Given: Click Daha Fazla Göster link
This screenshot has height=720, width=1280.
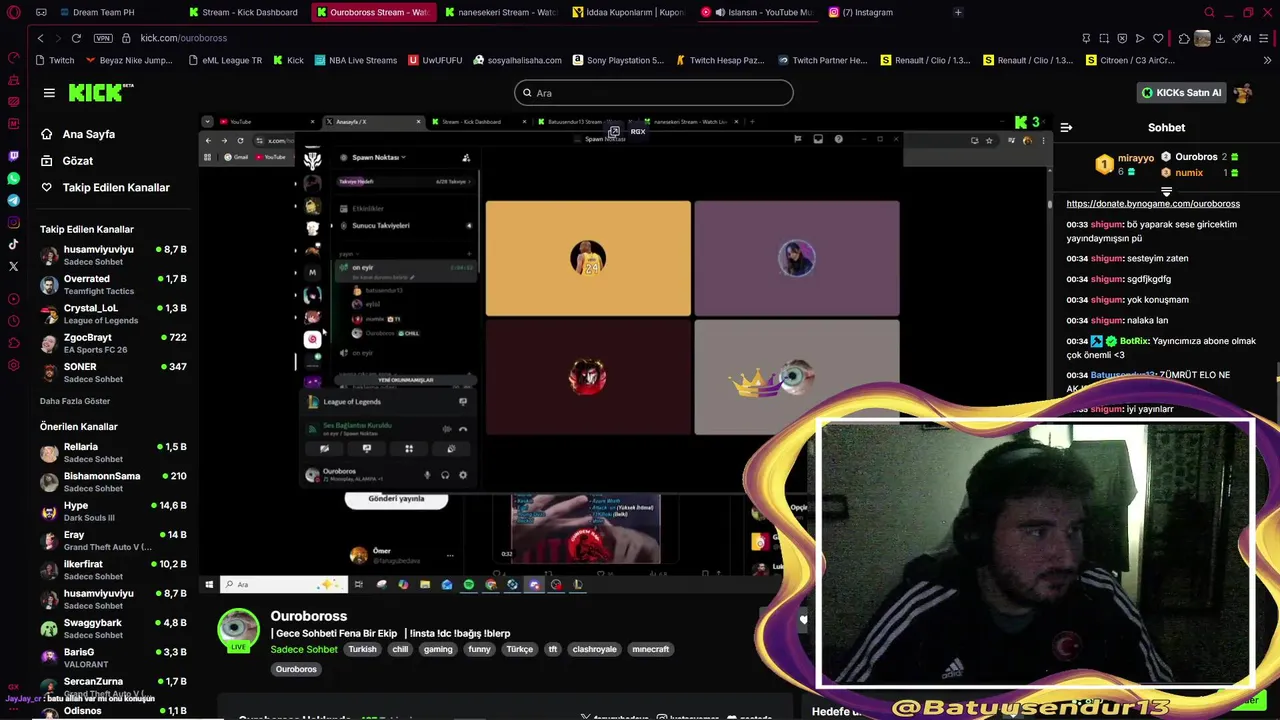Looking at the screenshot, I should tap(75, 401).
